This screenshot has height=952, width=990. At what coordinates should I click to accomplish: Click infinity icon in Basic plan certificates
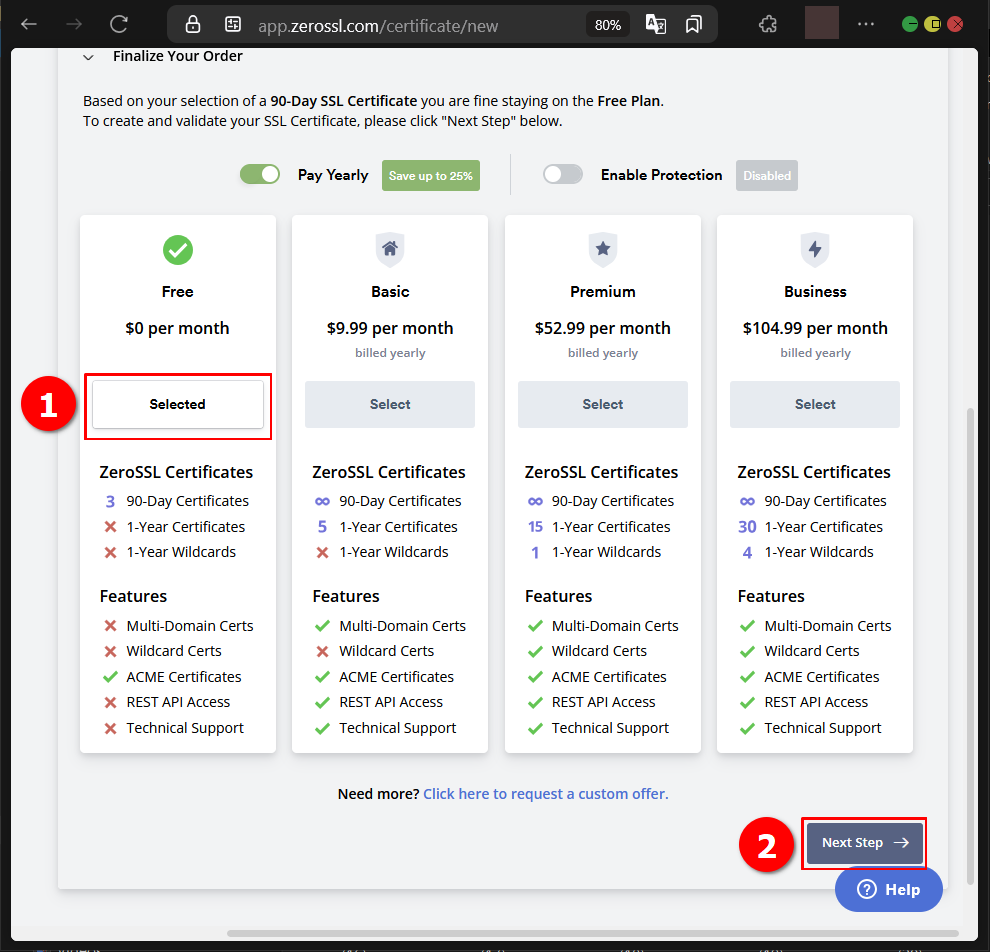(x=323, y=501)
